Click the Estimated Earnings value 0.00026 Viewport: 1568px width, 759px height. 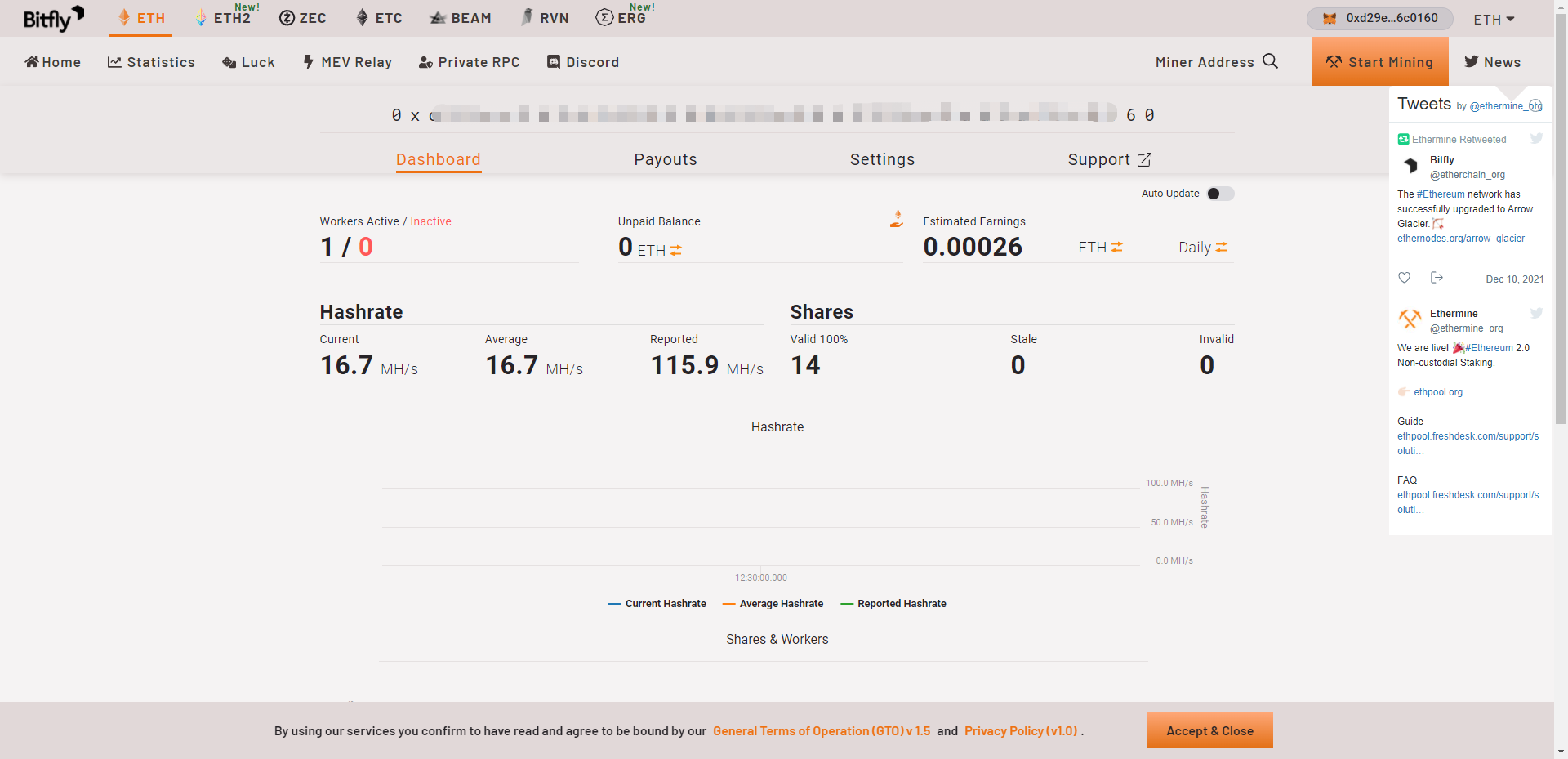(973, 247)
